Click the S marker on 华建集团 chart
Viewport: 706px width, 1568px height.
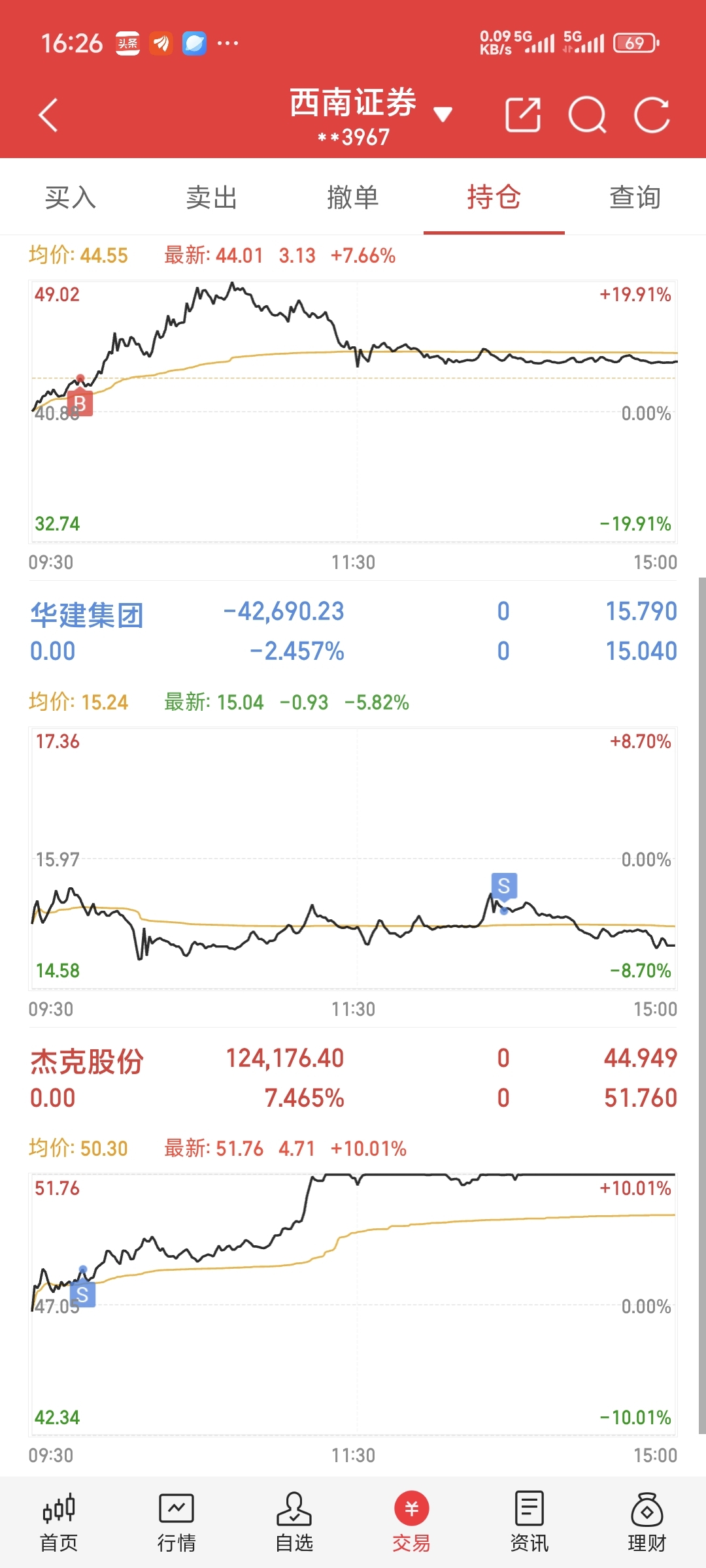point(504,886)
